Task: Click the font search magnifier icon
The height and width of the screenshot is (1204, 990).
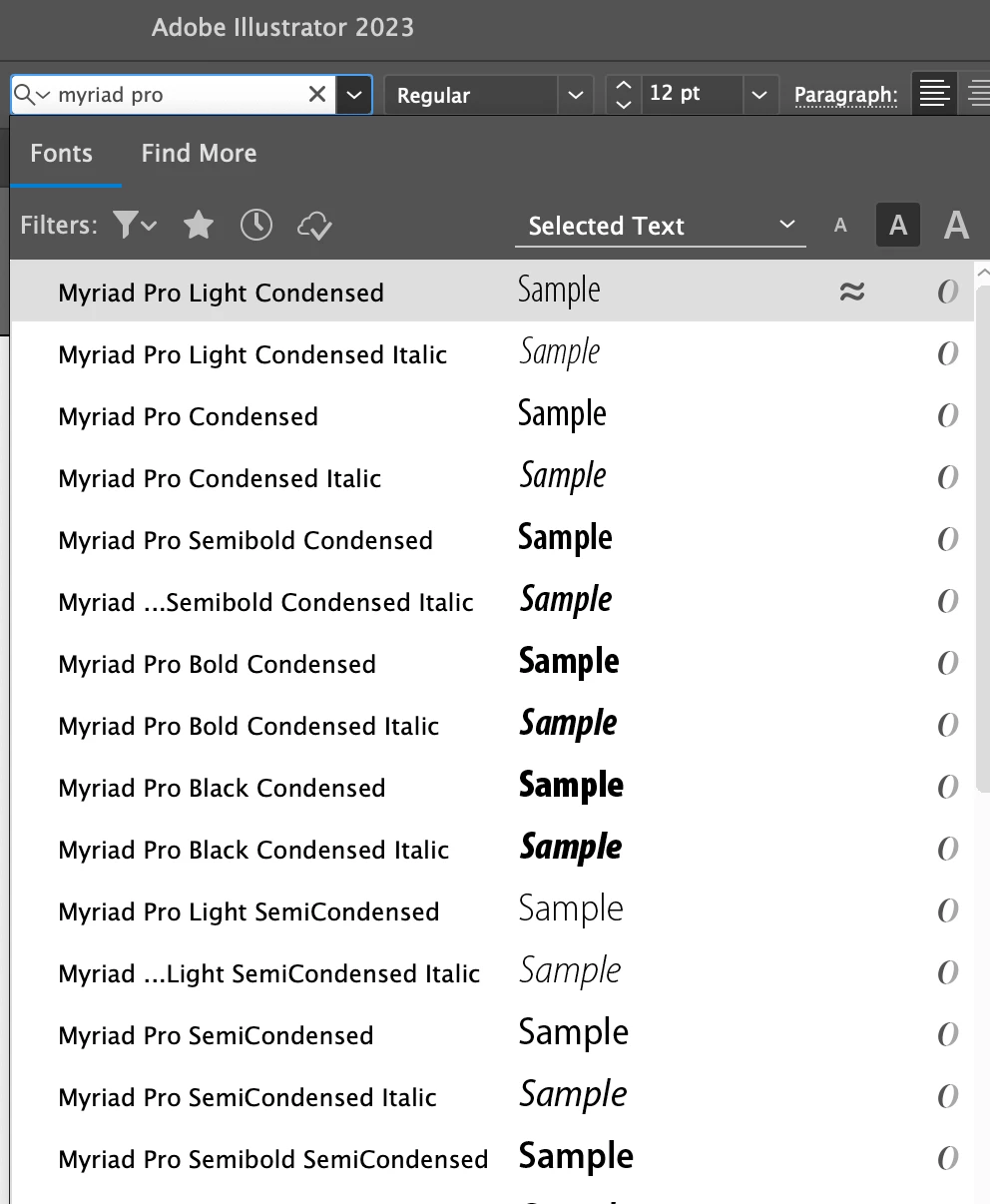Action: 24,95
